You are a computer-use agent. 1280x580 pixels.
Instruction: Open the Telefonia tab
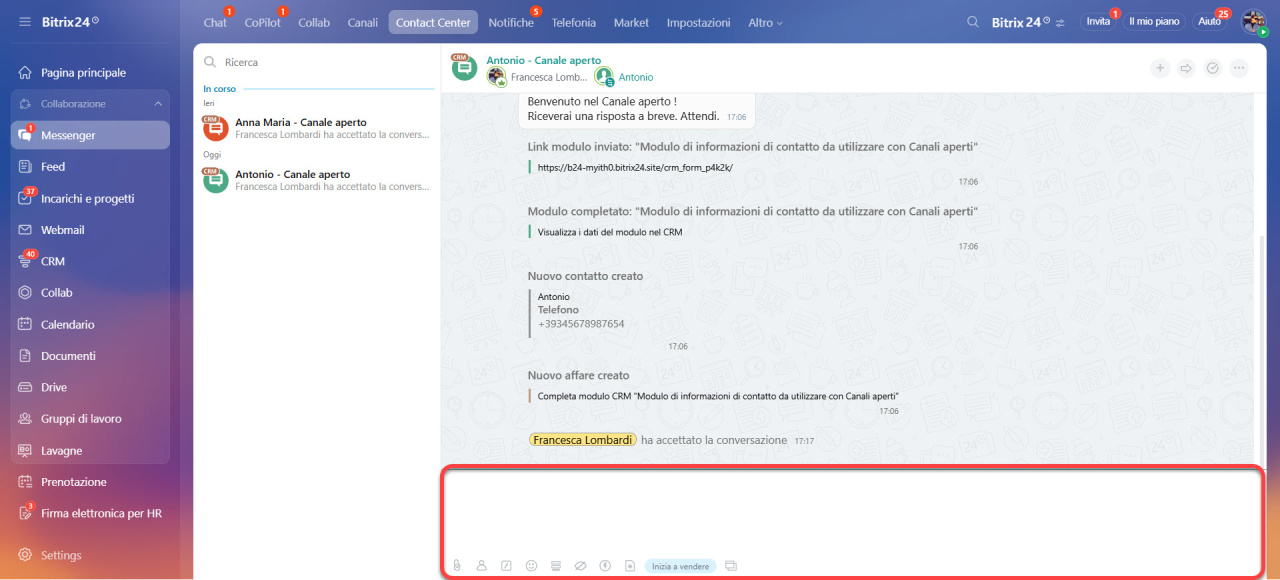tap(574, 22)
